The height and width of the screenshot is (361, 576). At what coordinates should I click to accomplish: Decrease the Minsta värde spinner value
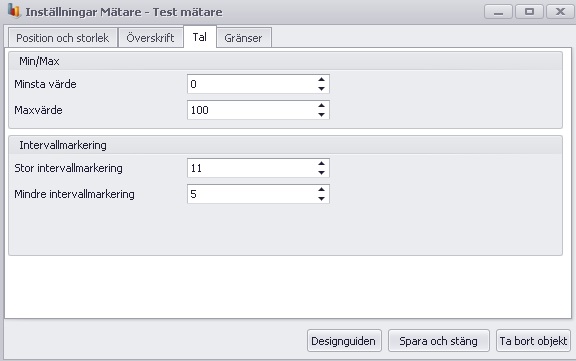pos(321,89)
